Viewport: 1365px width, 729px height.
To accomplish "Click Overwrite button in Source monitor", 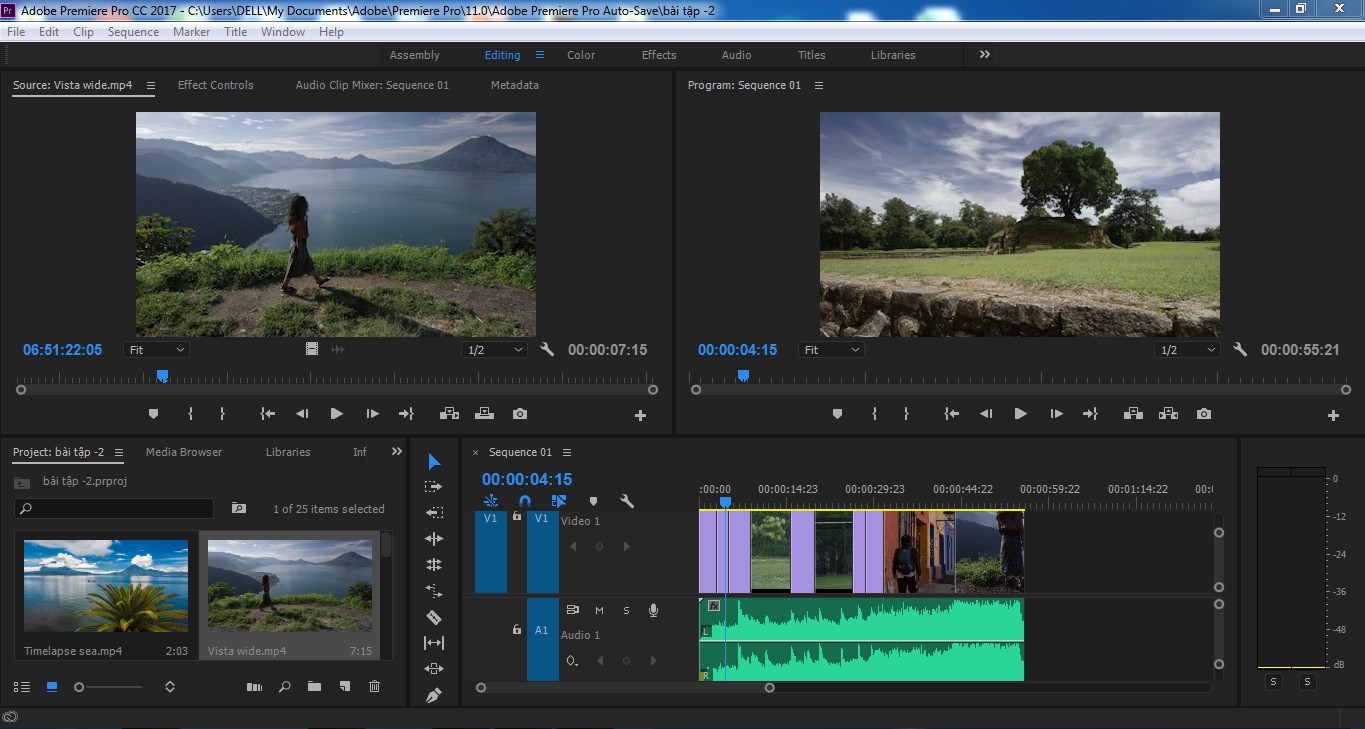I will (x=484, y=413).
